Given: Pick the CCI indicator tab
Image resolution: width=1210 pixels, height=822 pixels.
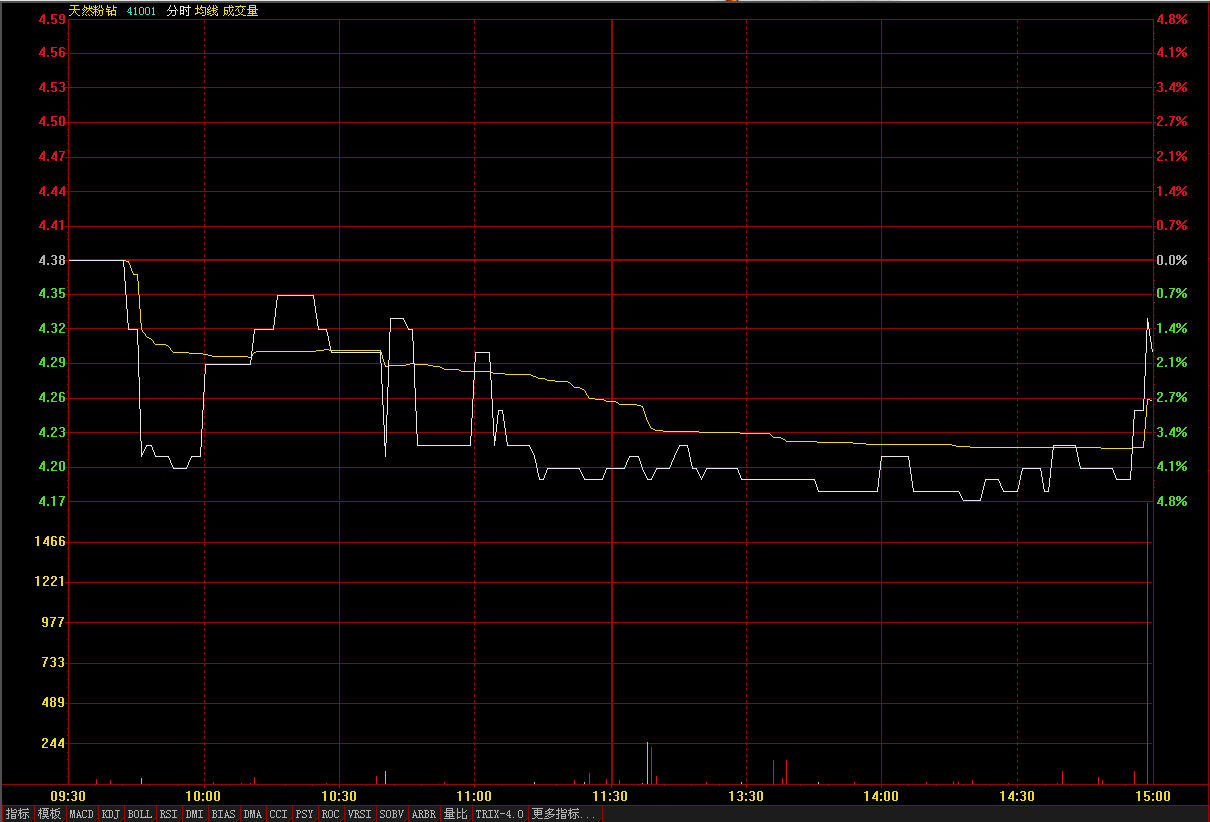Looking at the screenshot, I should tap(279, 814).
